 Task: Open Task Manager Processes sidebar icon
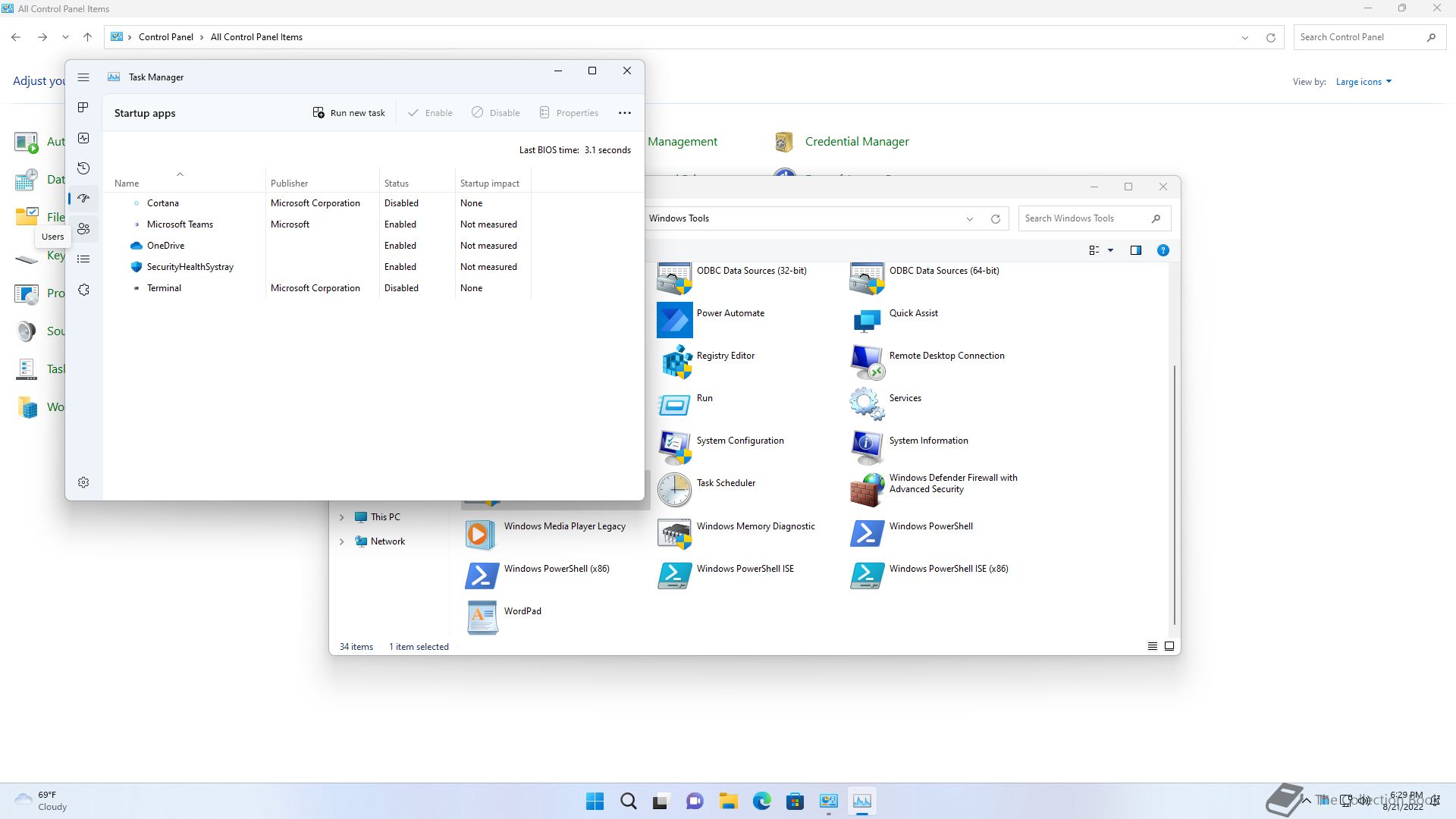[x=83, y=108]
